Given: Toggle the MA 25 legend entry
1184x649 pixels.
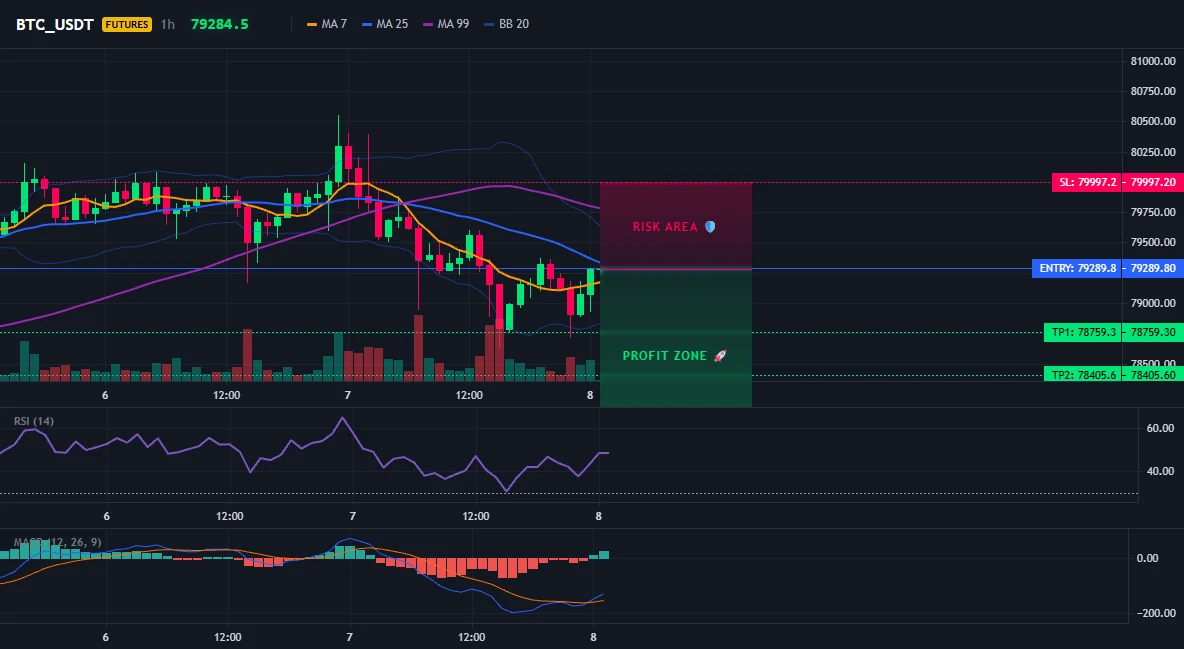Looking at the screenshot, I should (385, 24).
